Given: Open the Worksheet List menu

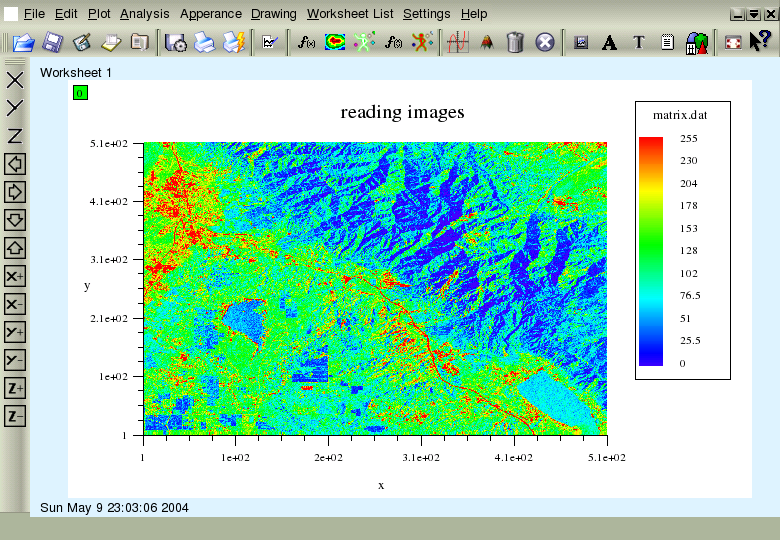Looking at the screenshot, I should [350, 14].
